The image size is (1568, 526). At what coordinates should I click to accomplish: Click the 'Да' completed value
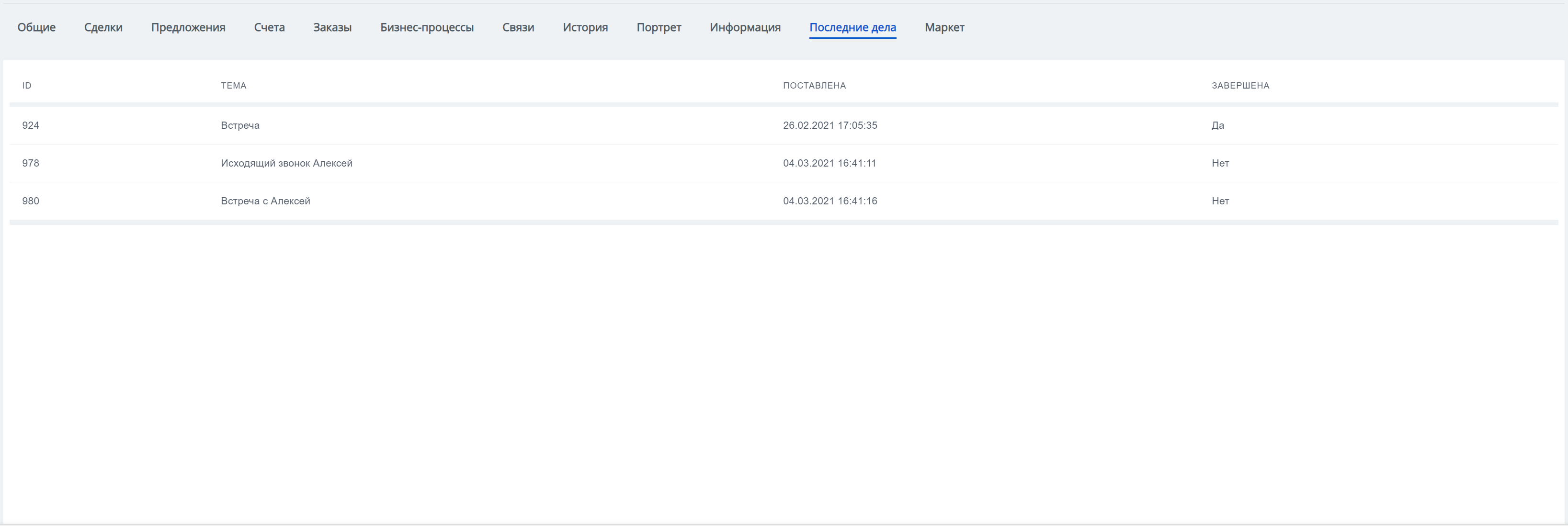pos(1217,125)
